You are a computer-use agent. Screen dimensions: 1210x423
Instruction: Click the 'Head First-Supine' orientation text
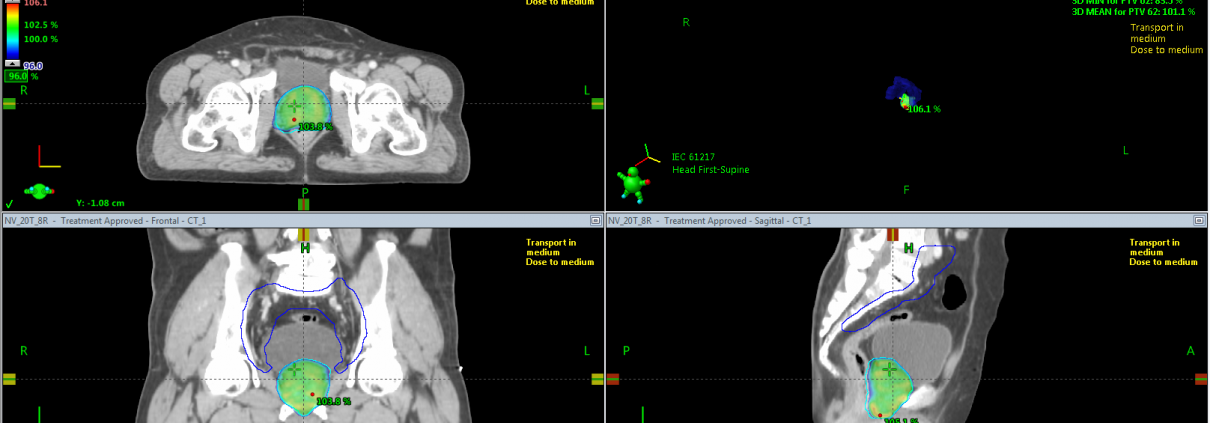[x=710, y=170]
